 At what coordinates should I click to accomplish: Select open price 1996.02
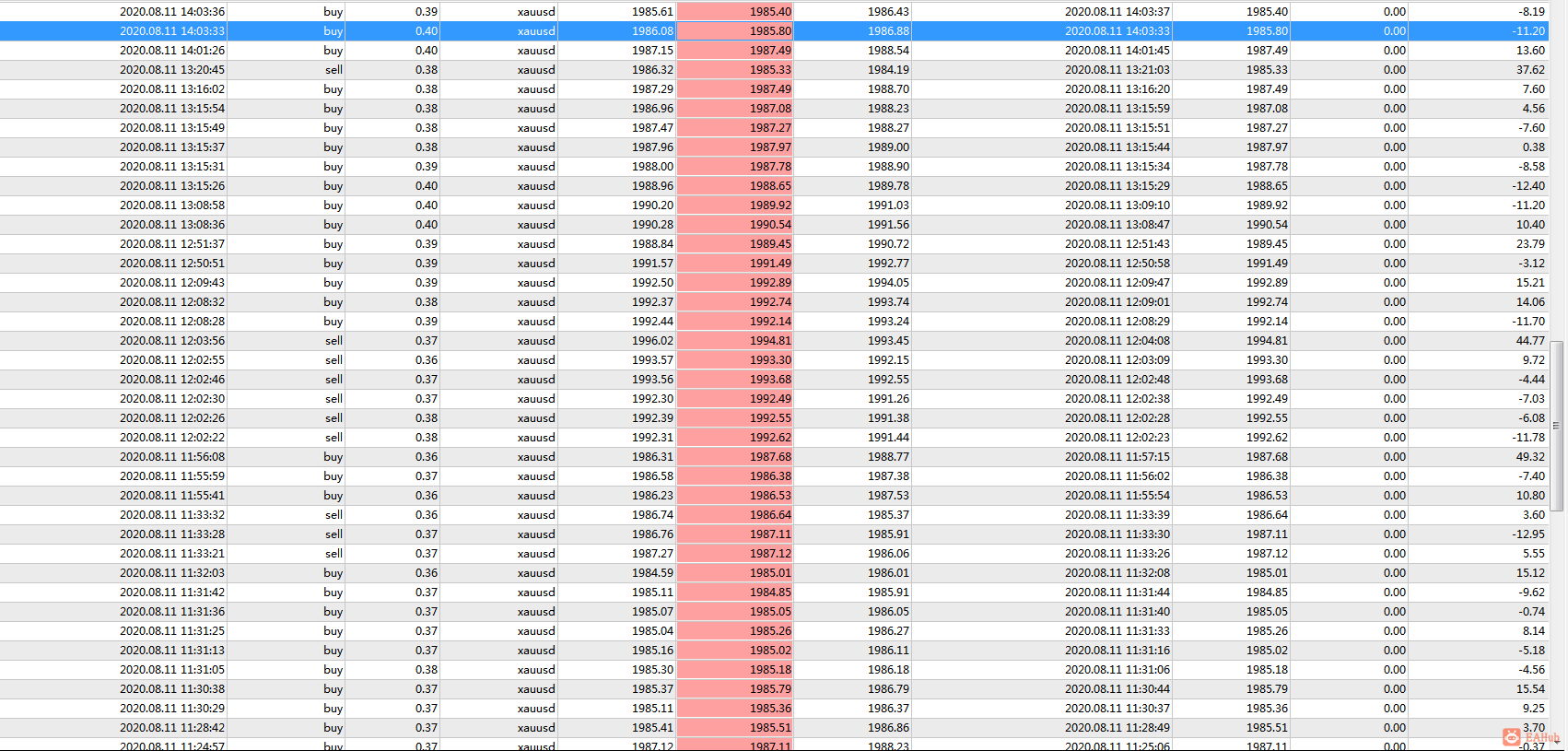click(652, 341)
